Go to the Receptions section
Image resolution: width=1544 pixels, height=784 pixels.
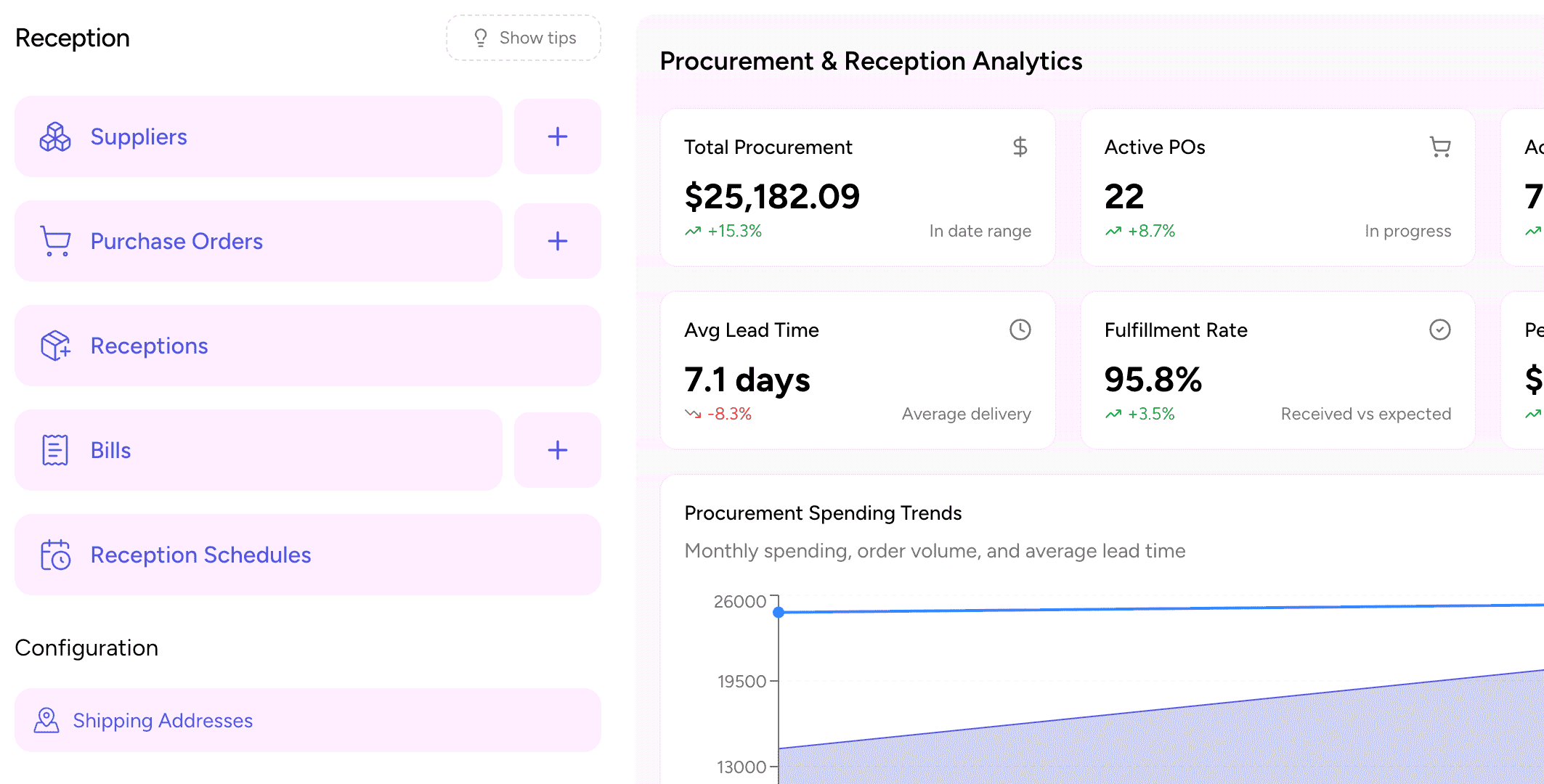tap(308, 346)
